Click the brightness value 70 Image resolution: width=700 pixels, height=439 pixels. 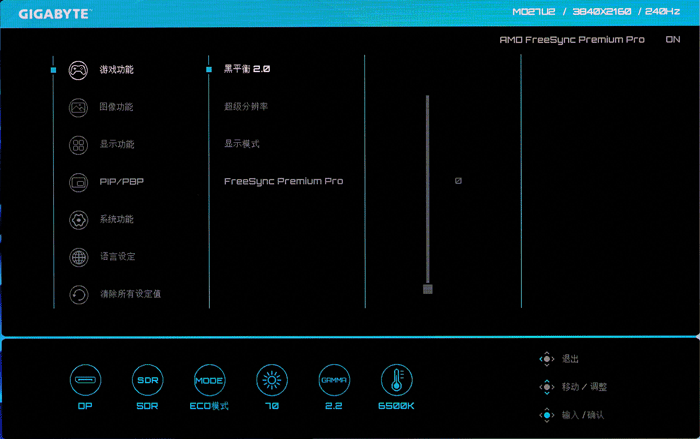[x=272, y=406]
